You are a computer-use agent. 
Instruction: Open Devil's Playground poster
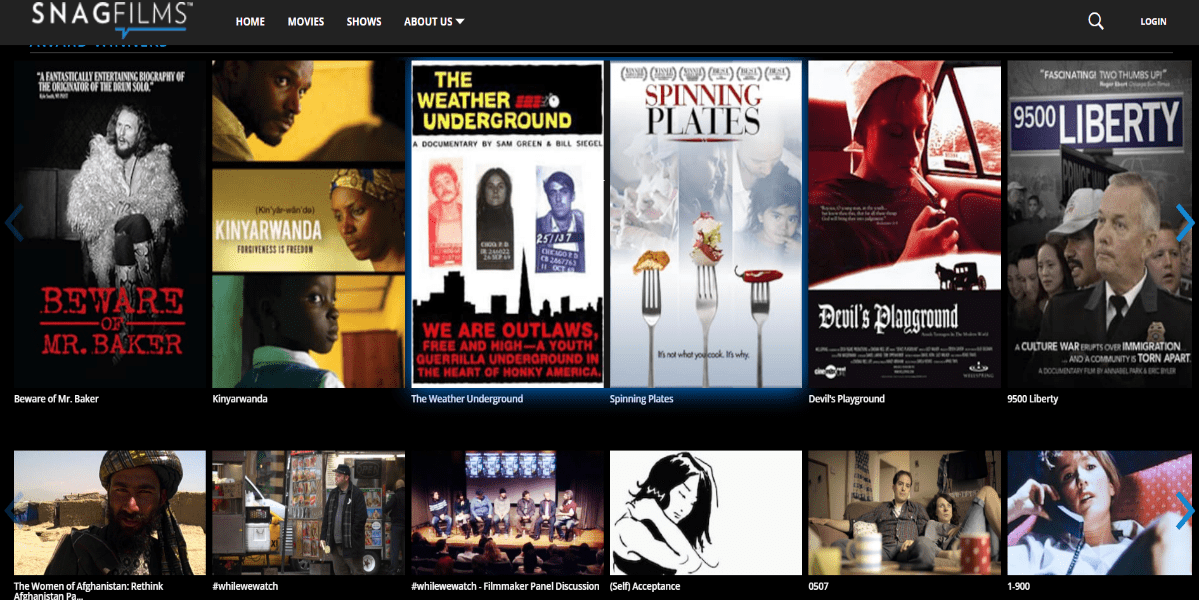905,224
